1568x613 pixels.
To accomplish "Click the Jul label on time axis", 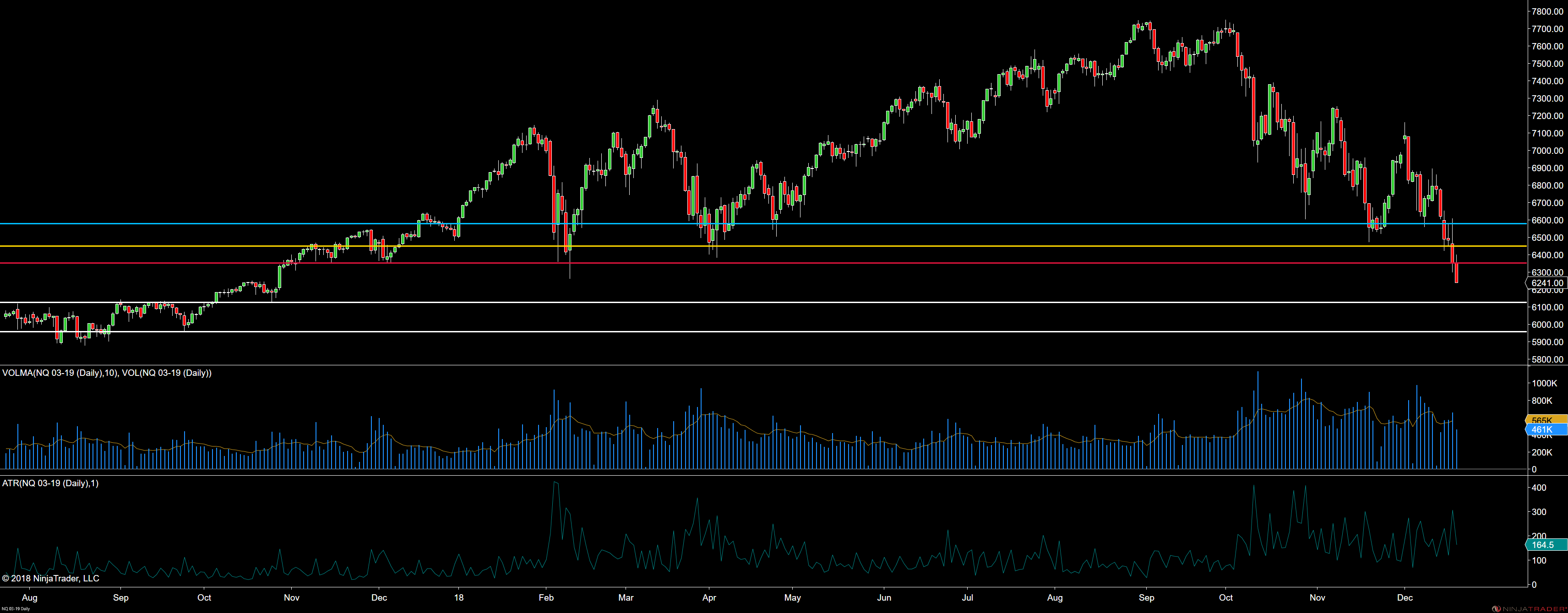I will click(x=967, y=597).
